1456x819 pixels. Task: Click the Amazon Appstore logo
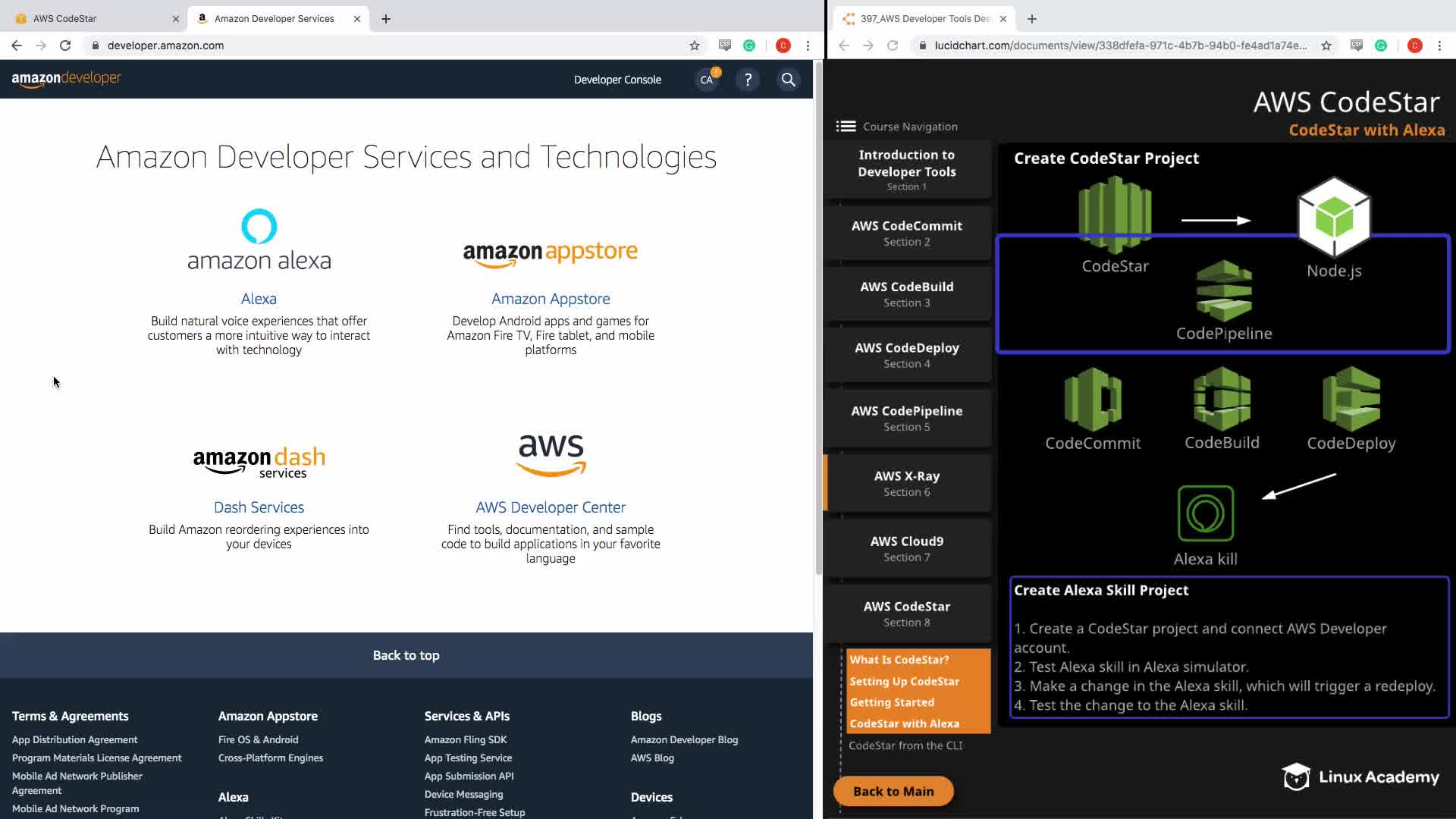point(551,253)
